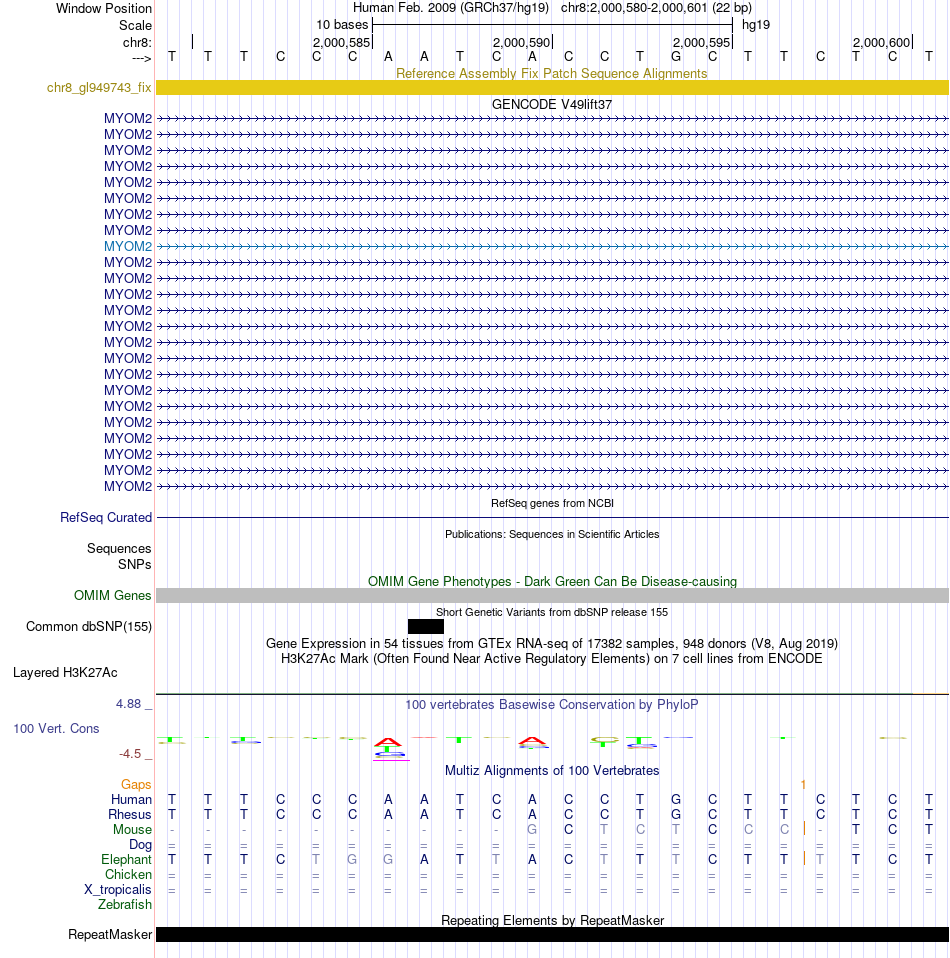Click the -4.5 lower scale value
Screen dimensions: 950x958
(x=130, y=754)
